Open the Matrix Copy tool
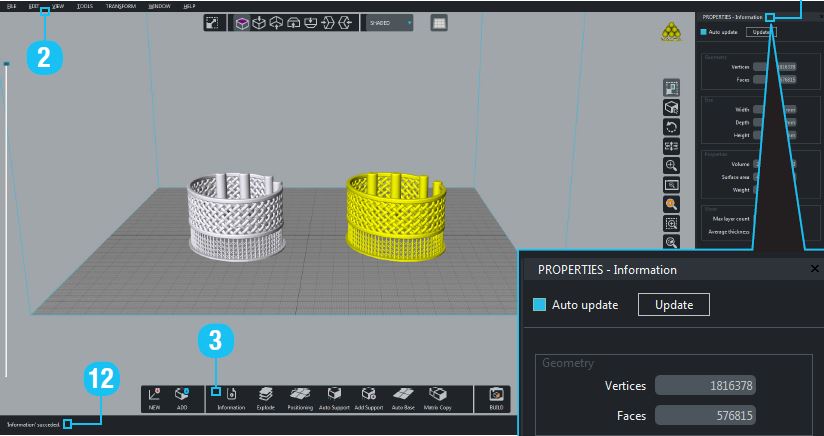 [437, 396]
